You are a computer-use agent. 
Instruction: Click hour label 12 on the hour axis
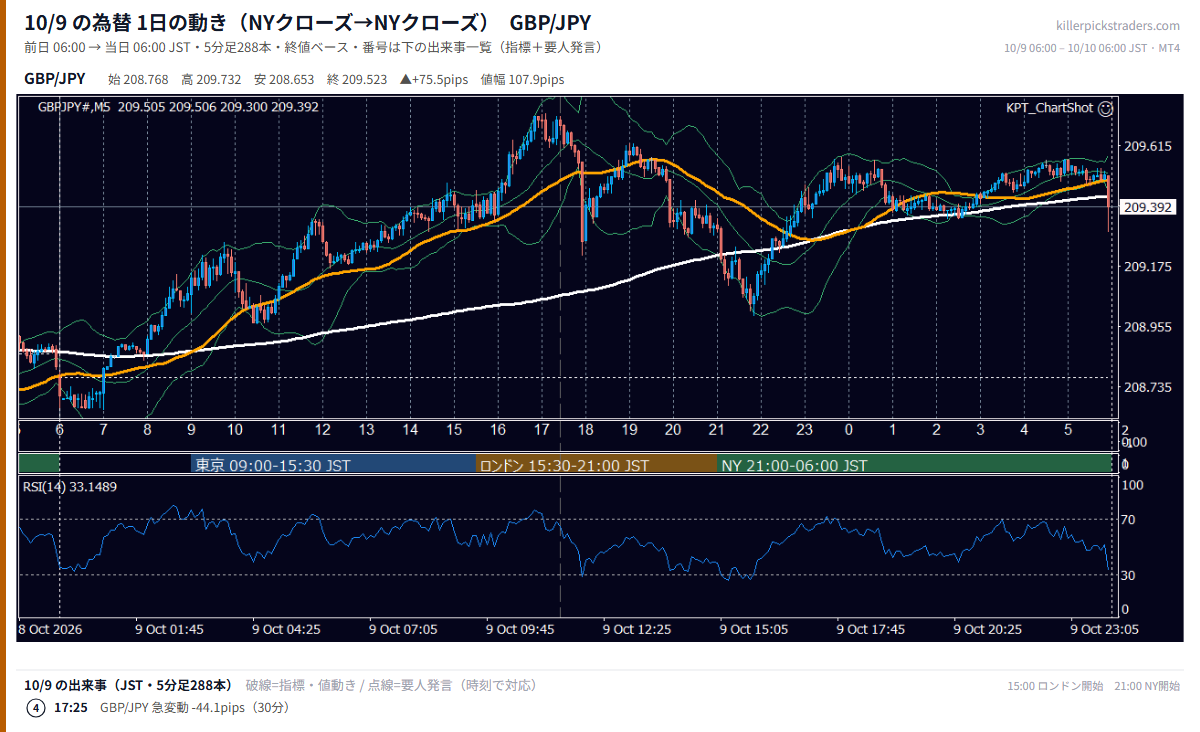pyautogui.click(x=323, y=430)
